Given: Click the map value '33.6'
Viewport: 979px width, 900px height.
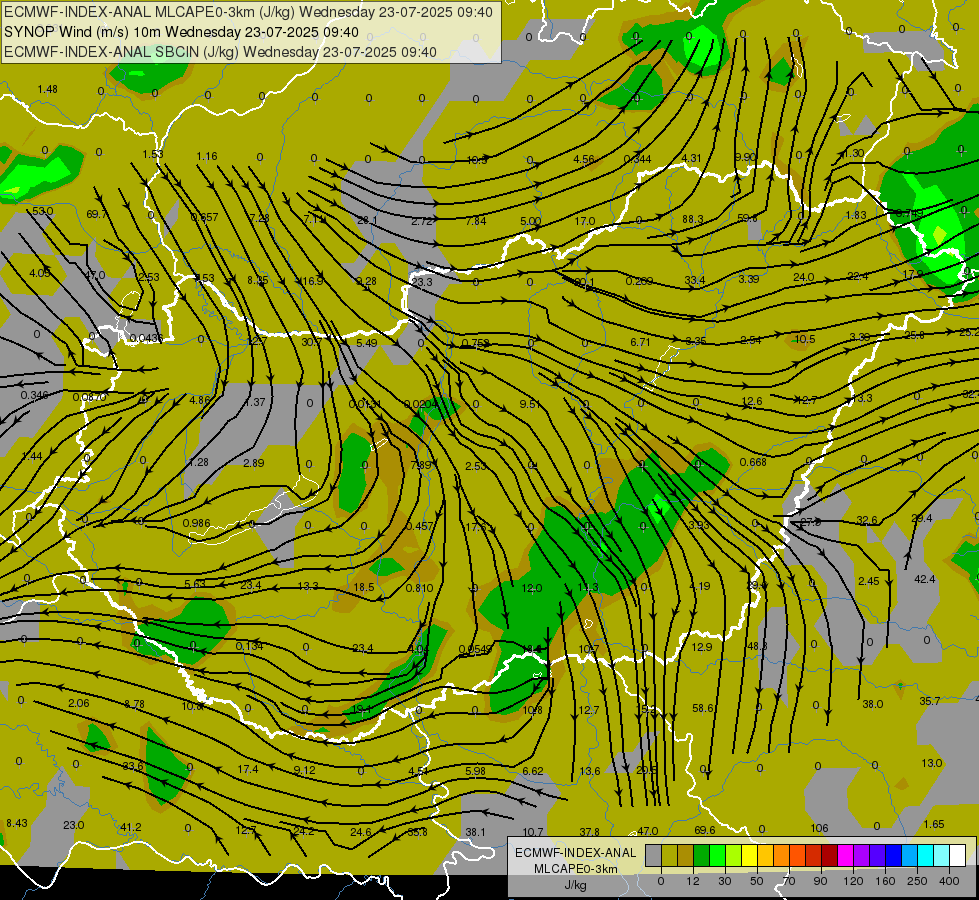Looking at the screenshot, I should (x=133, y=766).
